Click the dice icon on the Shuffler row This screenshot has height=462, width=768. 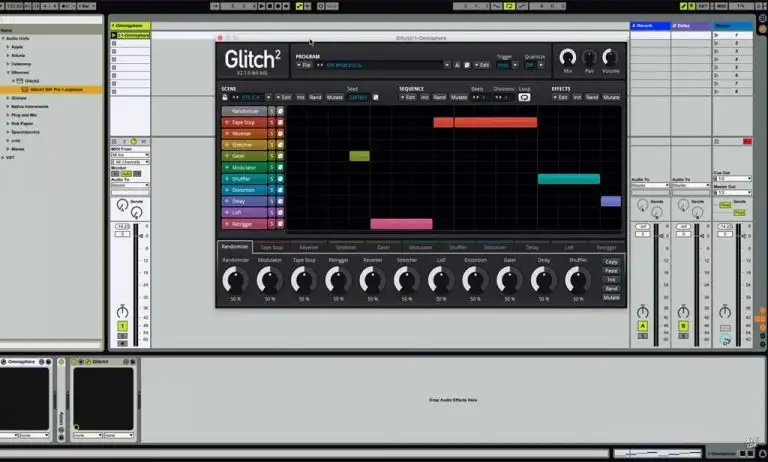(280, 179)
